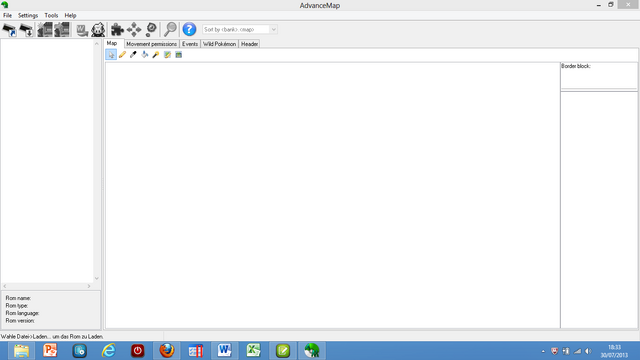Screen dimensions: 640x360
Task: Click the 'Rom name:' label
Action: click(18, 298)
